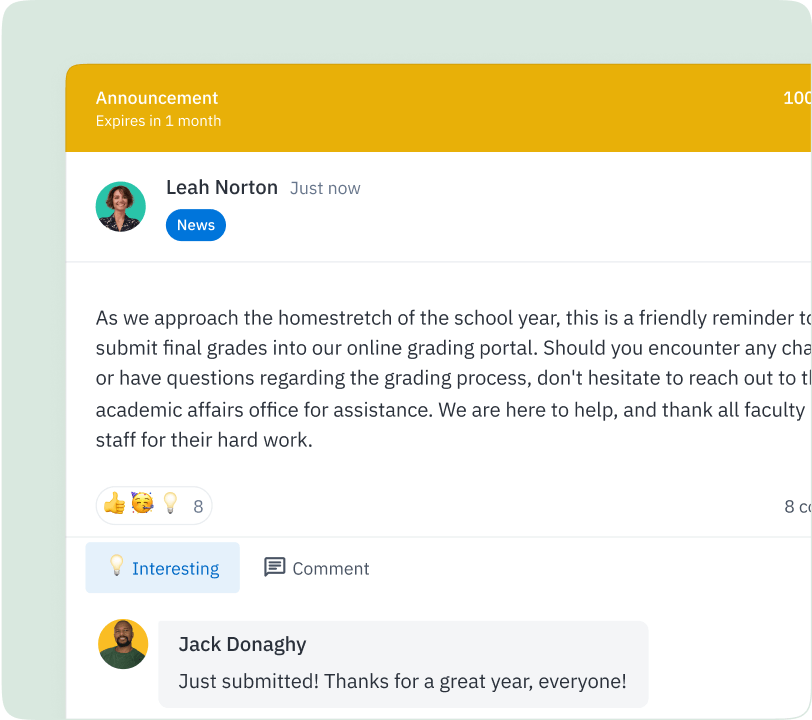The width and height of the screenshot is (812, 720).
Task: Open Leah Norton's name link
Action: pos(222,188)
